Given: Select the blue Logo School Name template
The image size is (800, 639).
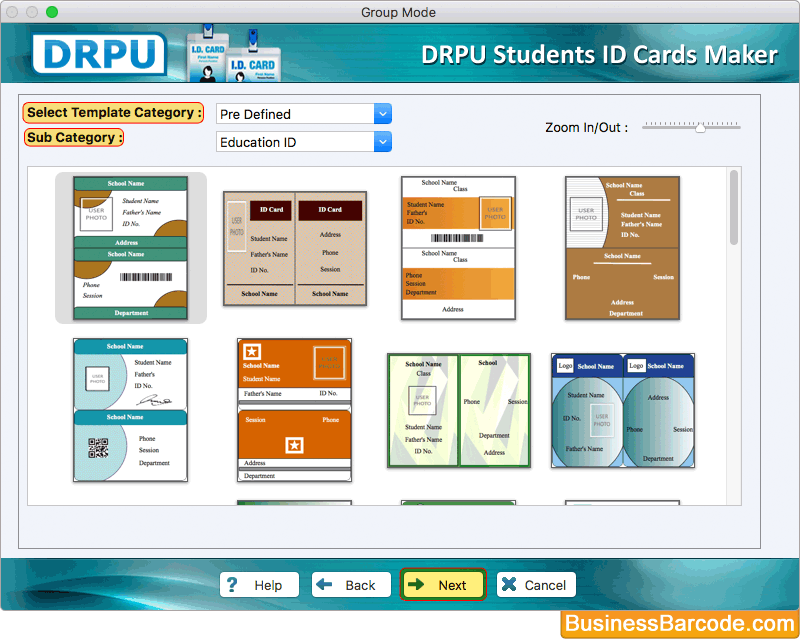Looking at the screenshot, I should [622, 410].
